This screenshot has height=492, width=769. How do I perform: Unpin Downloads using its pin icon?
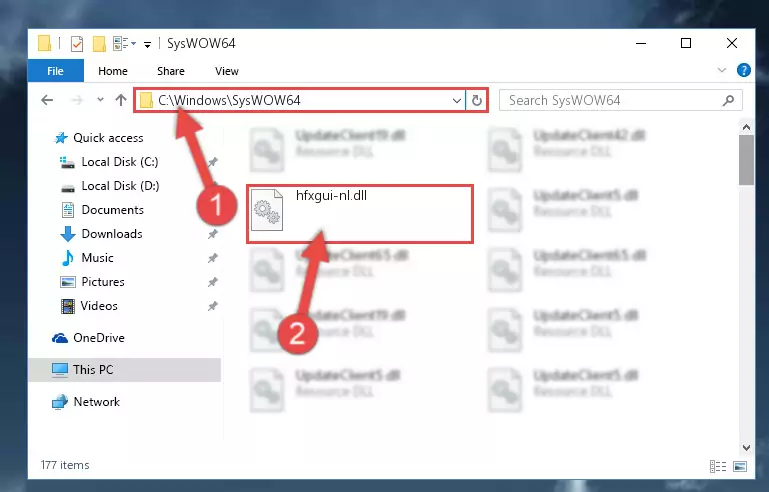tap(212, 234)
